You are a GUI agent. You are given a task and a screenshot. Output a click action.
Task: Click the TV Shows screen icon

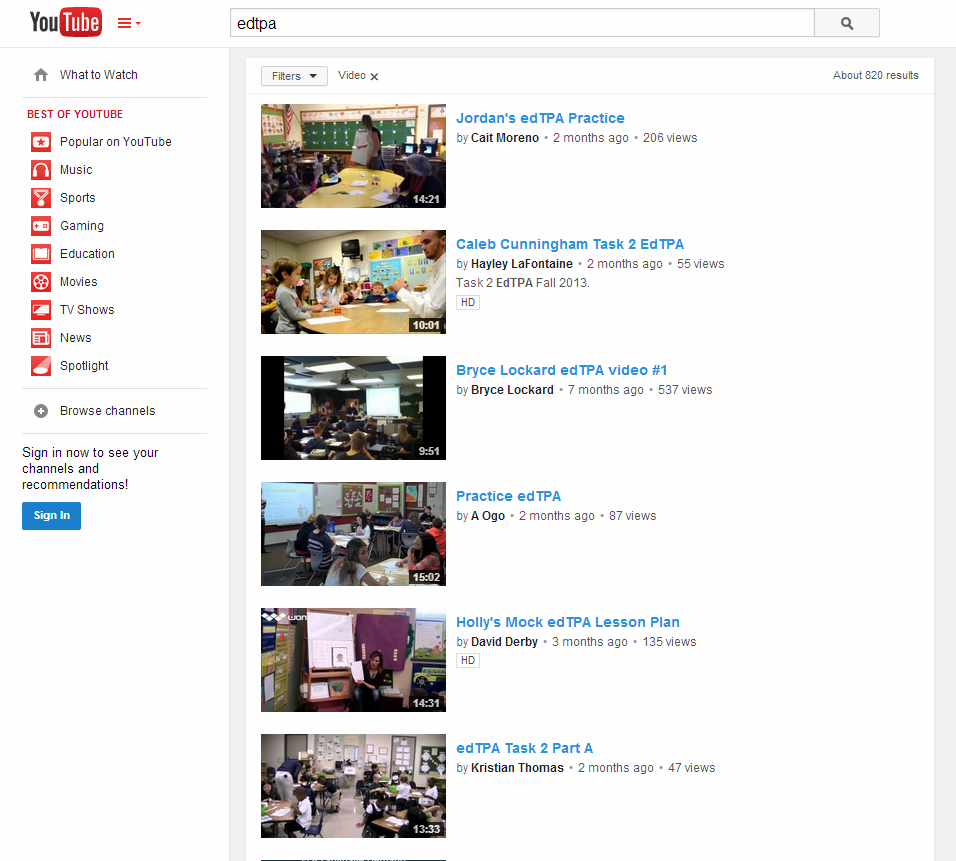click(x=41, y=310)
